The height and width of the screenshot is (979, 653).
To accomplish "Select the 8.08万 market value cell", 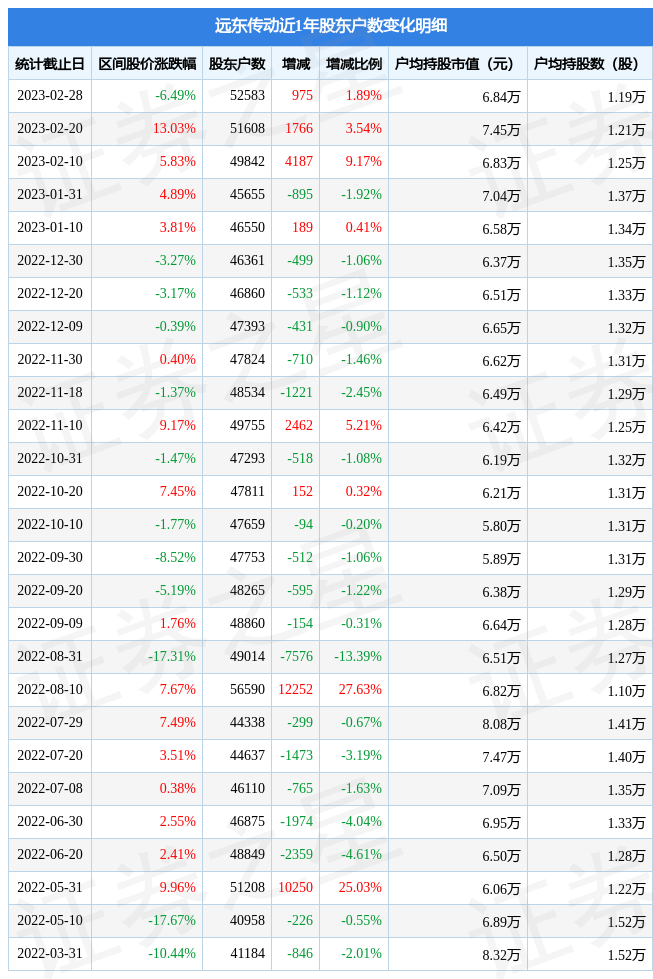I will click(x=501, y=726).
